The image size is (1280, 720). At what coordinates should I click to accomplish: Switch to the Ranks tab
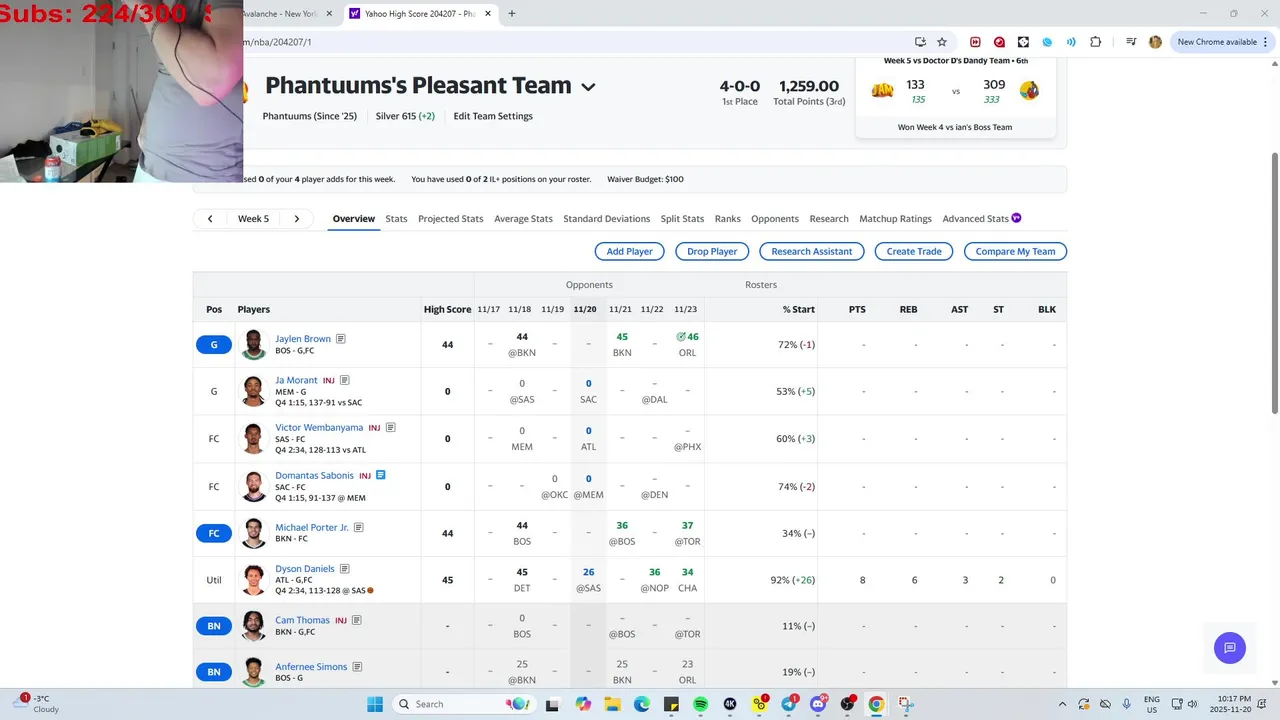[x=727, y=219]
